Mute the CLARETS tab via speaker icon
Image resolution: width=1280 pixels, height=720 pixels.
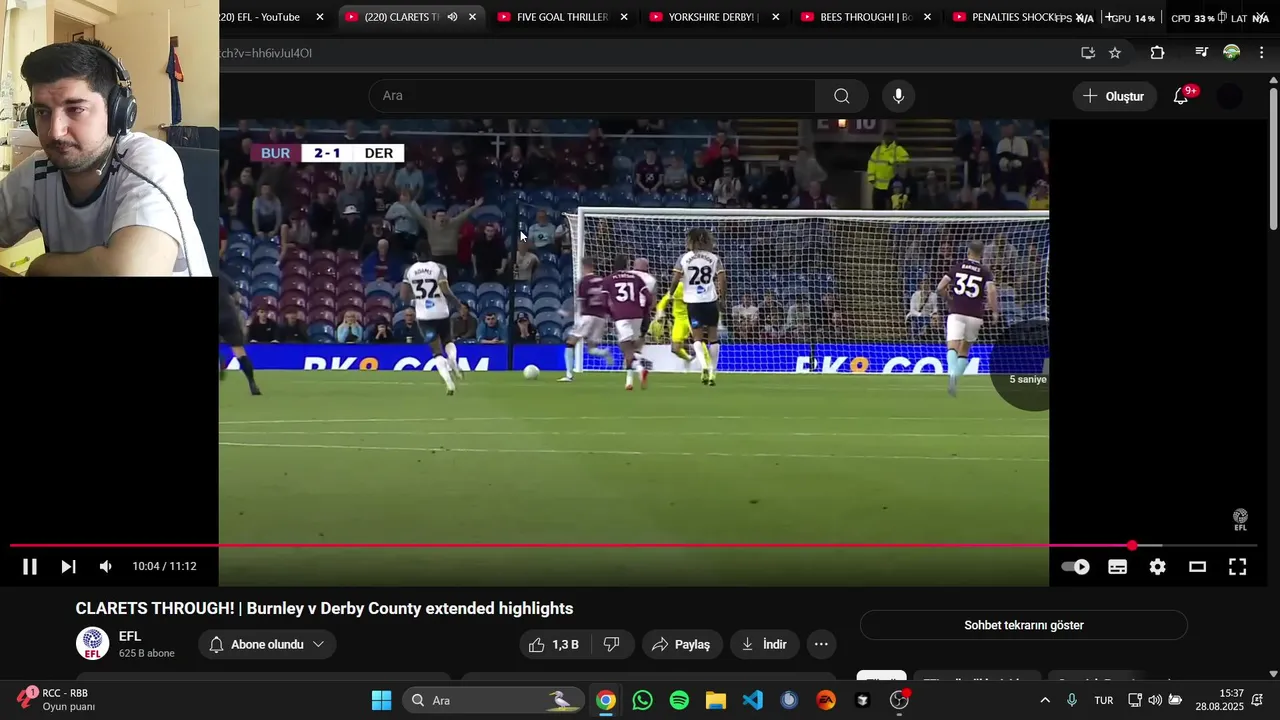pyautogui.click(x=452, y=17)
